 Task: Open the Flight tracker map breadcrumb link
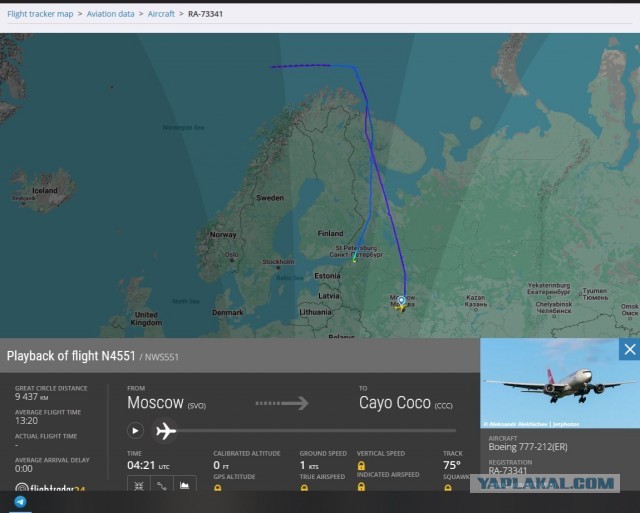coord(40,14)
